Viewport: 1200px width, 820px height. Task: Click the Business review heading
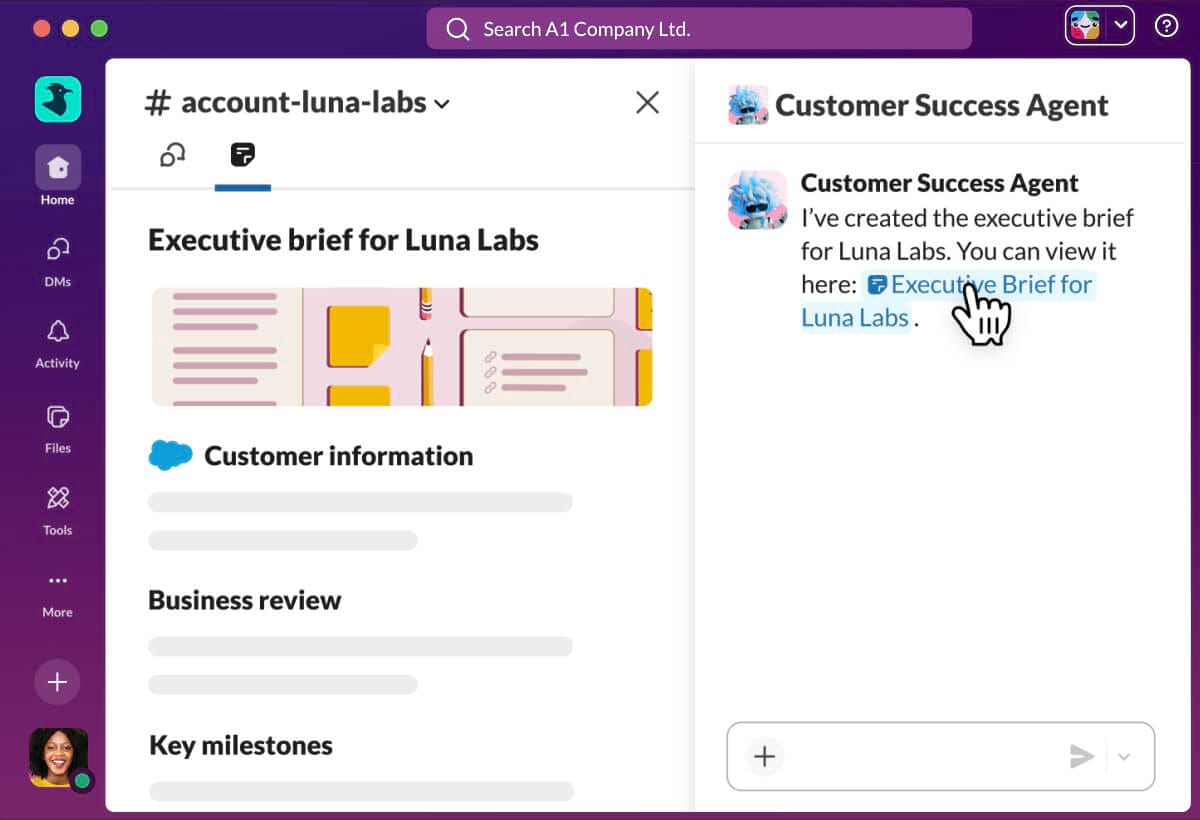click(x=245, y=600)
